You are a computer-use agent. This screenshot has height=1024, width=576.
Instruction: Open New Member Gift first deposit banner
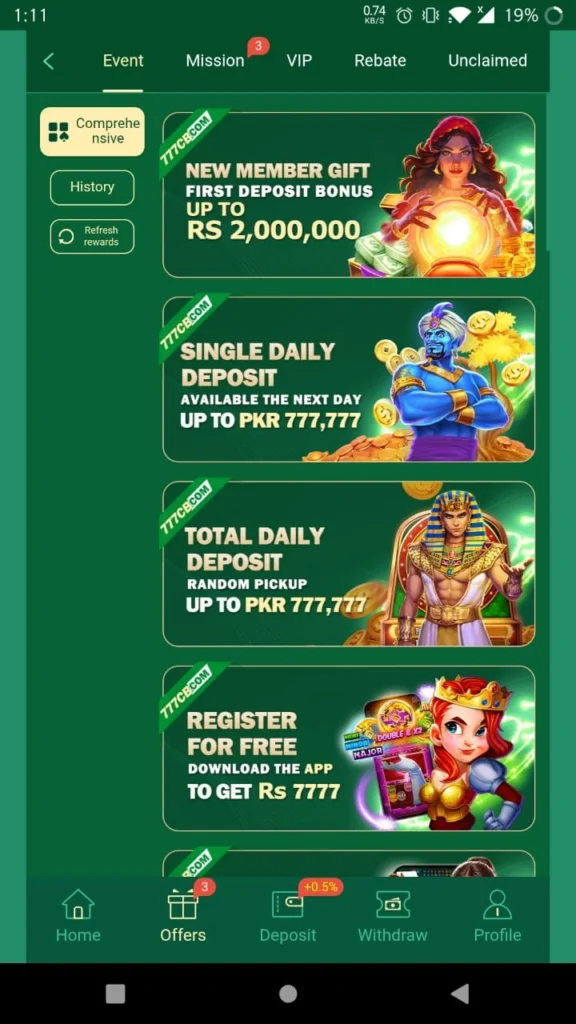click(349, 195)
